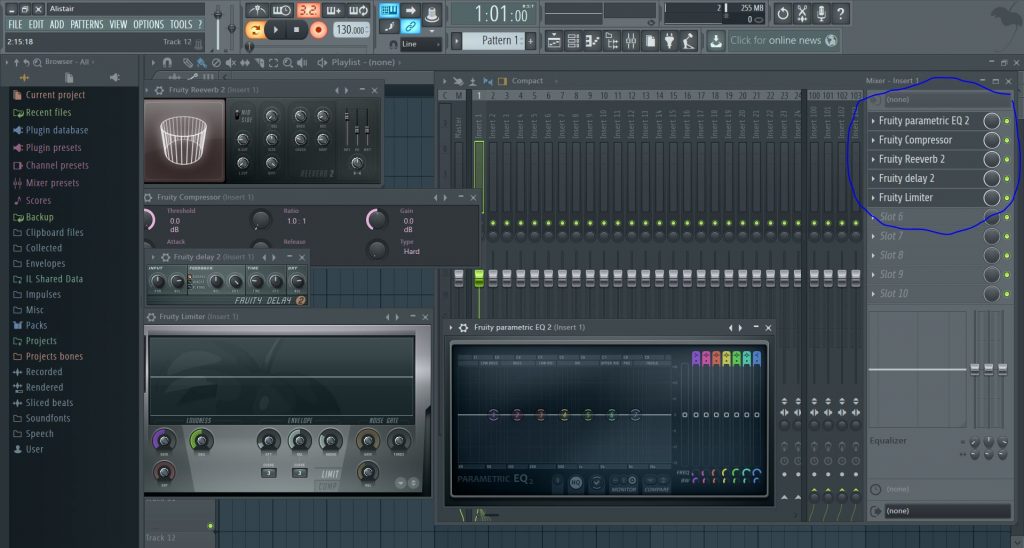This screenshot has height=548, width=1024.
Task: Open the EDIT menu
Action: [x=36, y=24]
